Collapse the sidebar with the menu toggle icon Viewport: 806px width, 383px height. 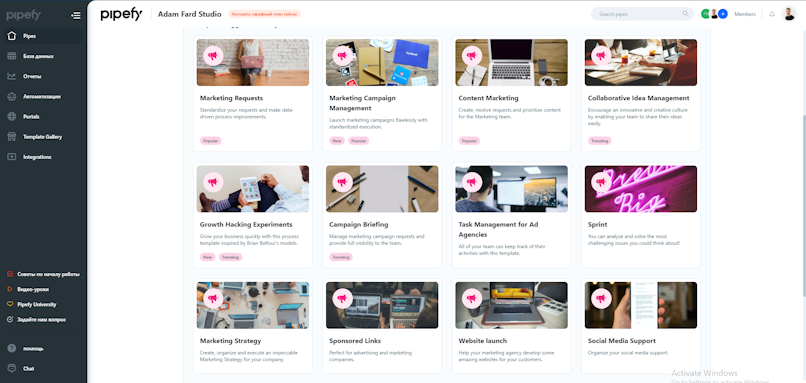[76, 15]
